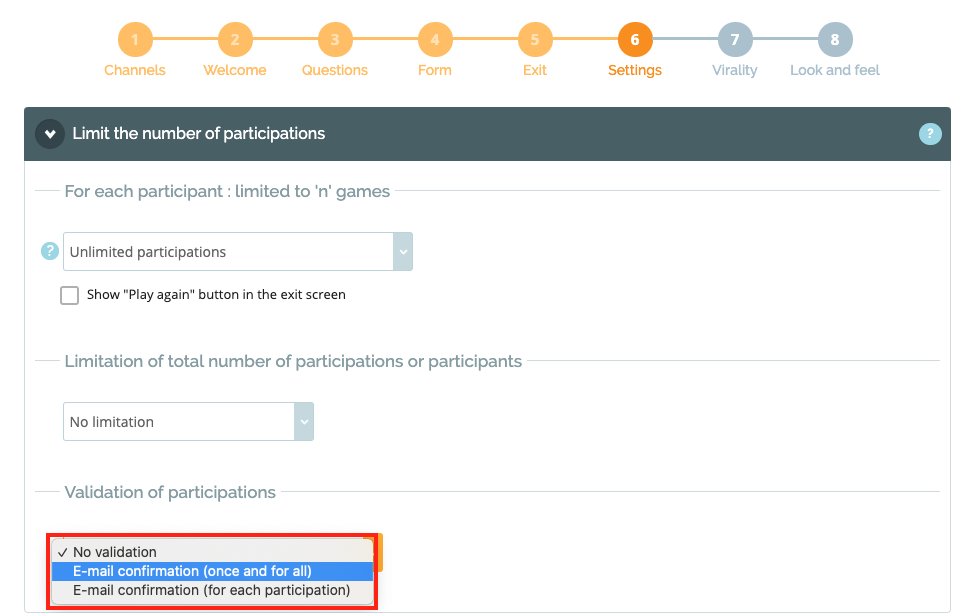The image size is (967, 613).
Task: Open the No limitation dropdown
Action: point(188,422)
